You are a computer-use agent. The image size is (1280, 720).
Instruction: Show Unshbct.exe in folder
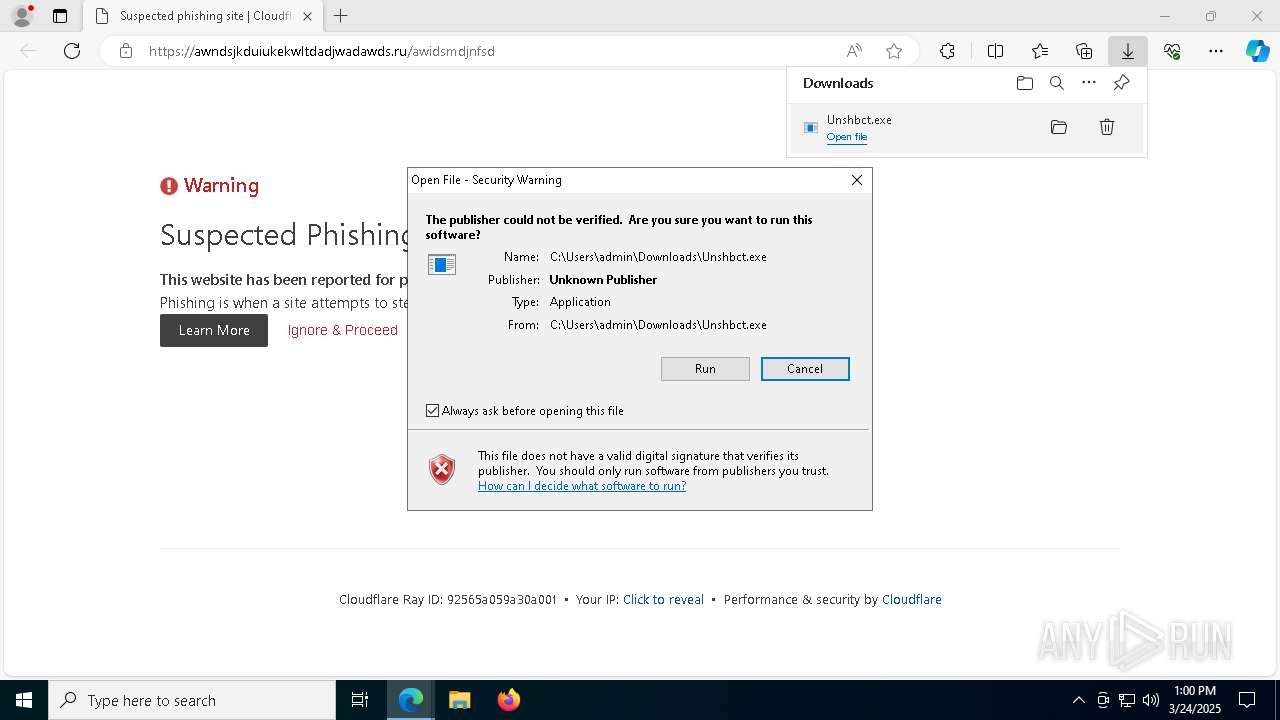click(1059, 127)
